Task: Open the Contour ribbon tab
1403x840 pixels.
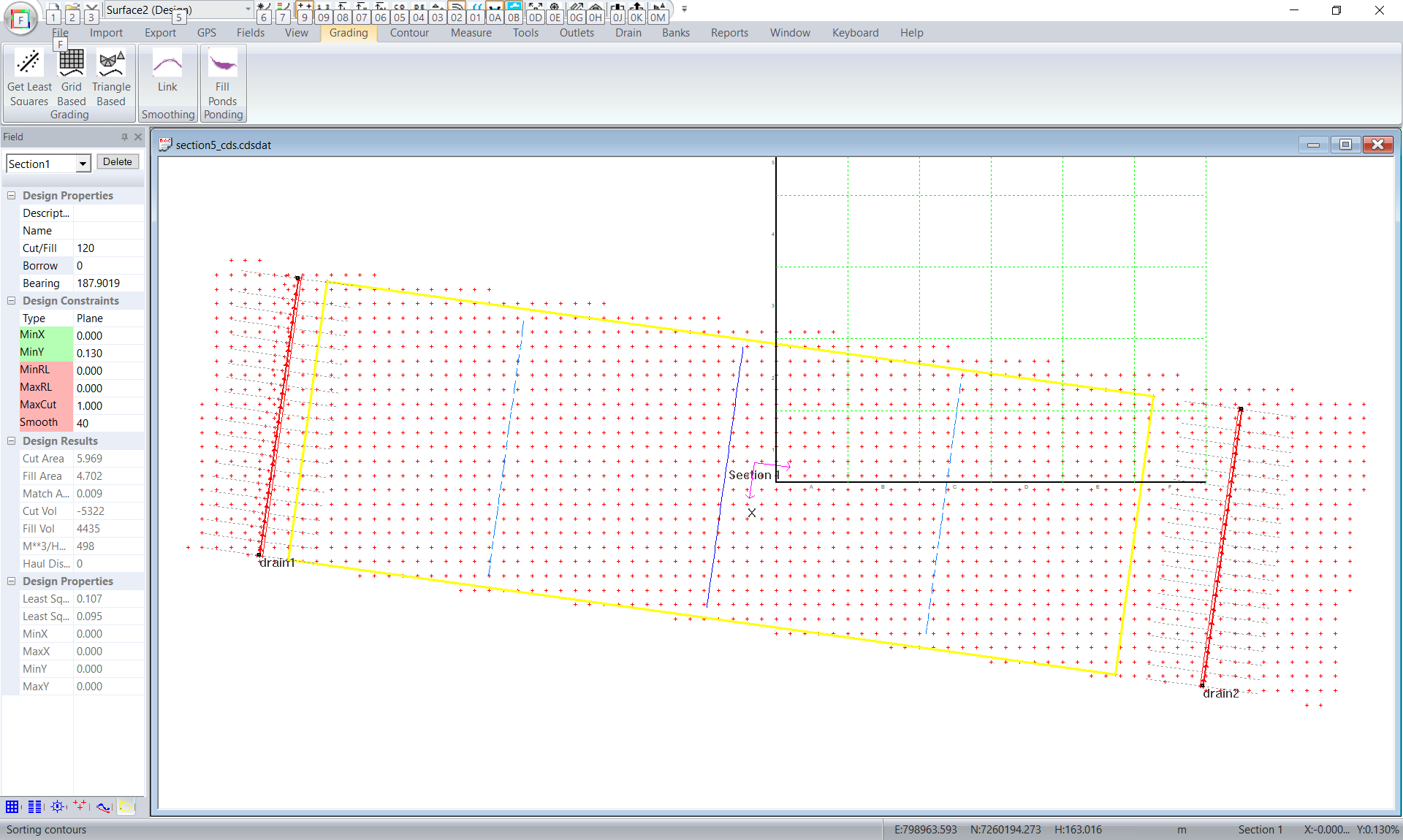Action: coord(409,33)
